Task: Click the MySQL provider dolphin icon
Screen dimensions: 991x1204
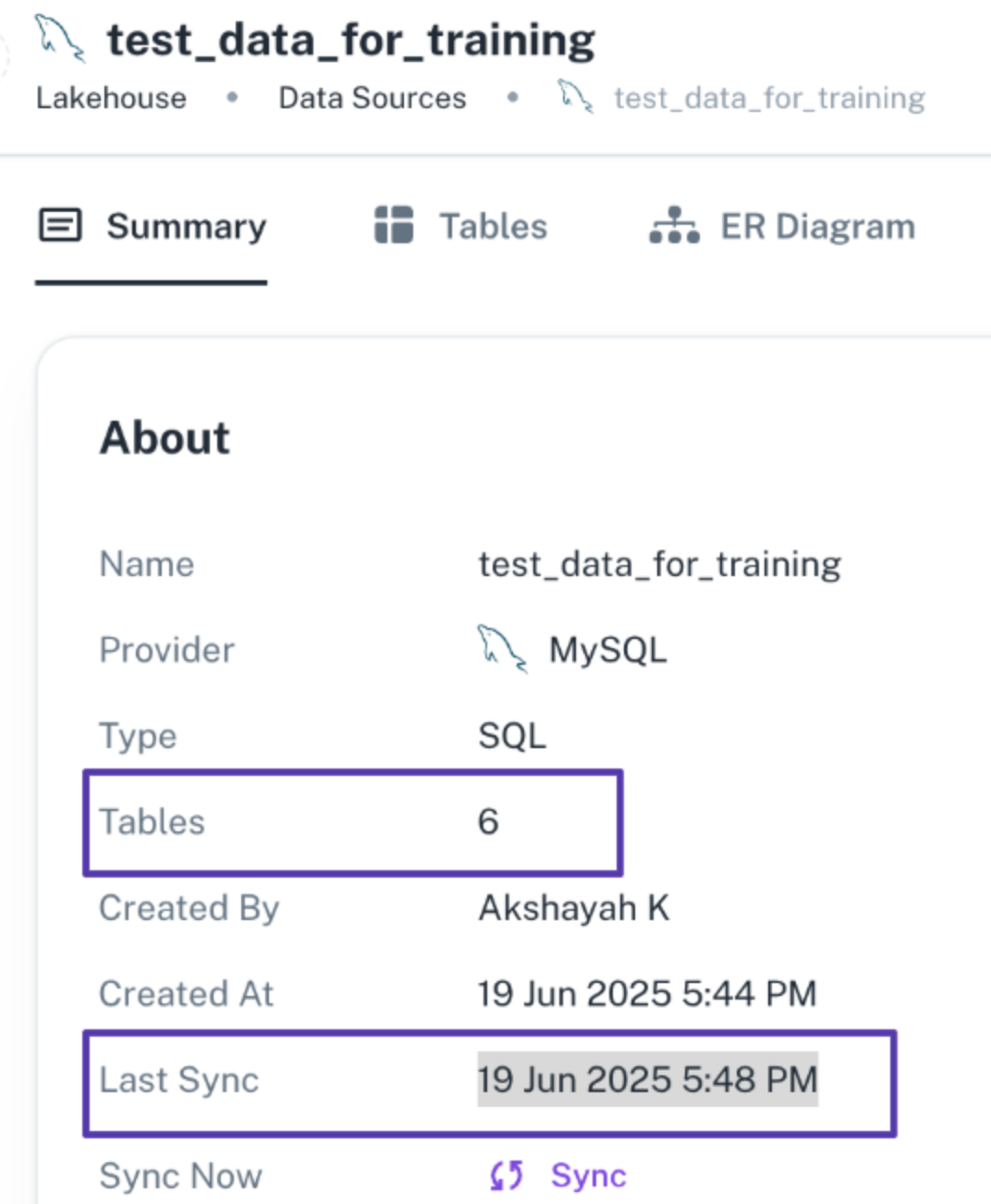Action: coord(502,649)
